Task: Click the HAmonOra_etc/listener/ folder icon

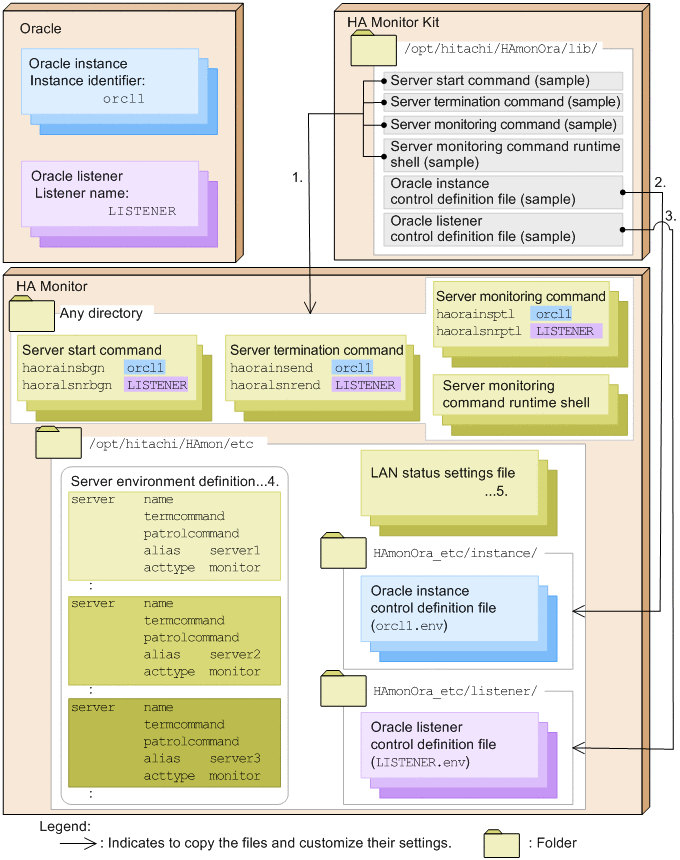Action: coord(343,688)
